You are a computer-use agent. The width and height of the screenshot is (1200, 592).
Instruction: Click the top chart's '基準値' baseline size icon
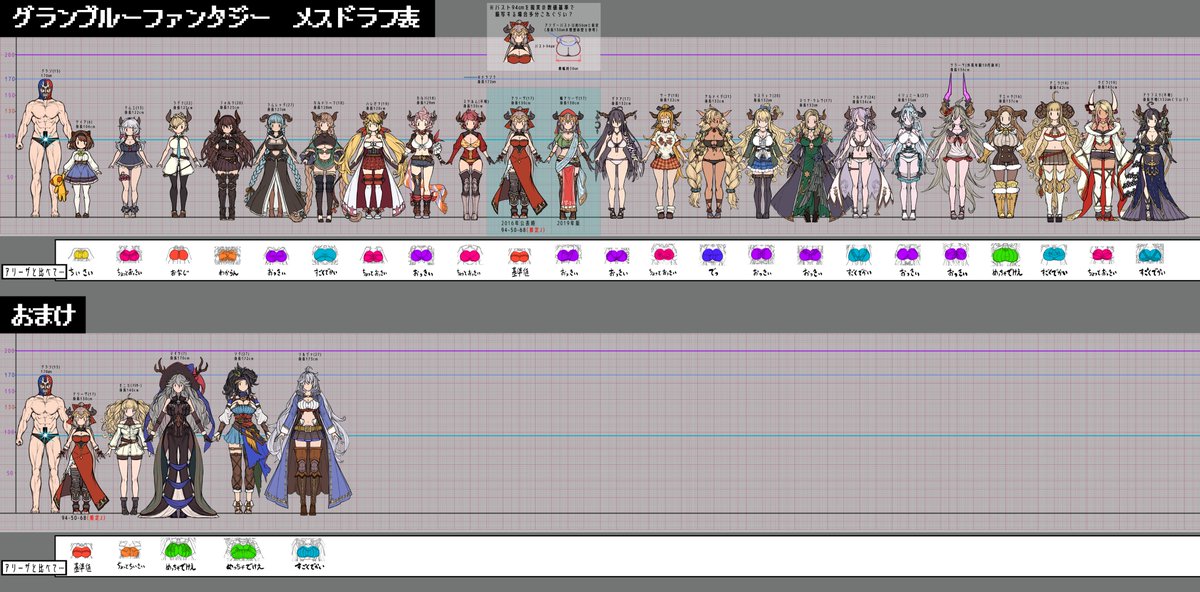click(x=520, y=255)
